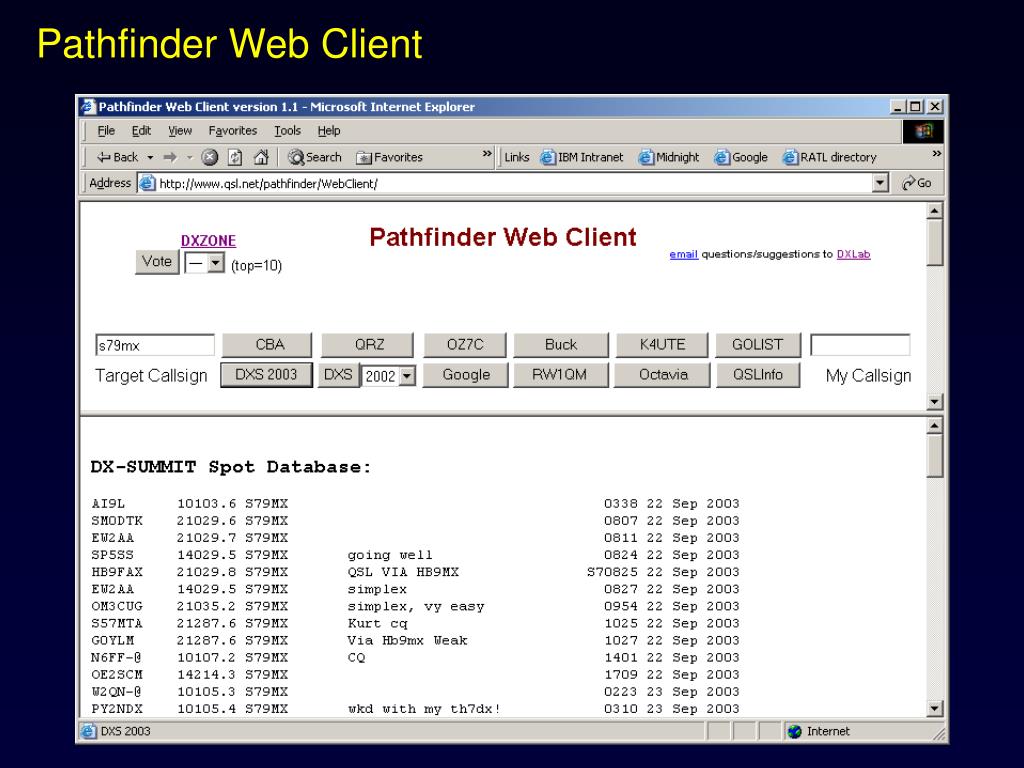Expand the Forward button history dropdown arrow
The width and height of the screenshot is (1024, 768).
pyautogui.click(x=189, y=158)
